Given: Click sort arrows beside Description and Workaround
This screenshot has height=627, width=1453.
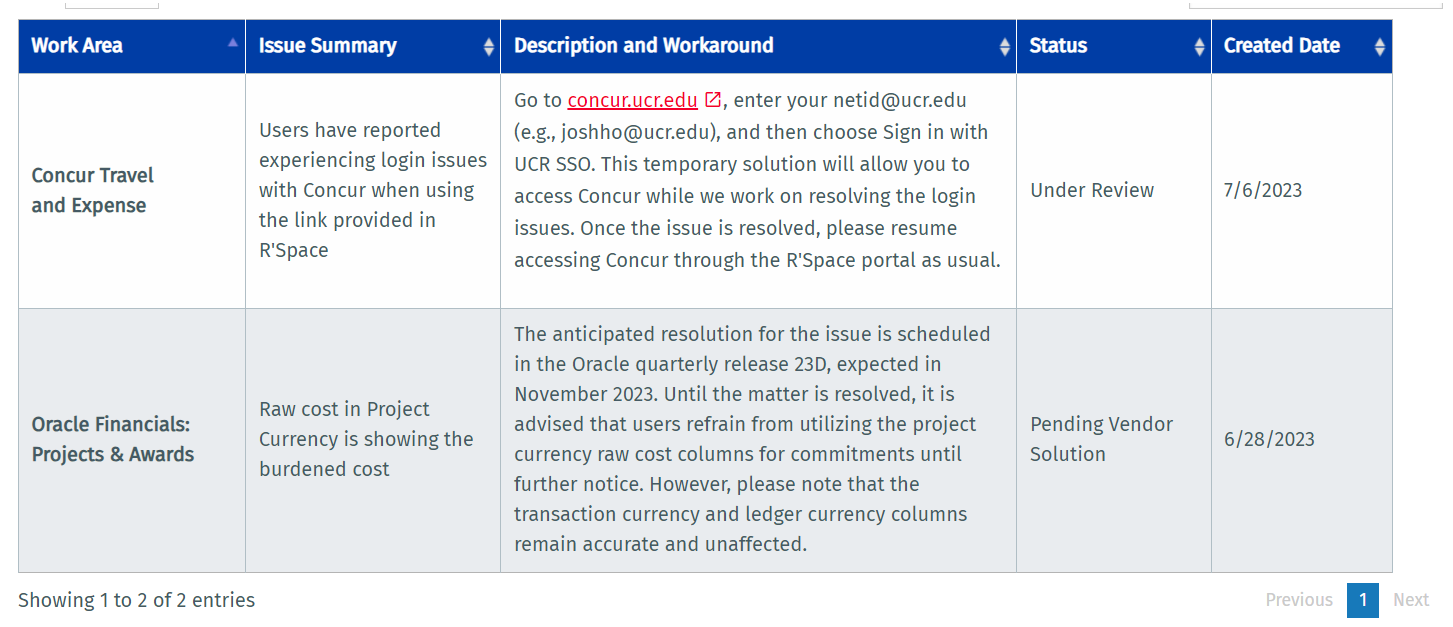Looking at the screenshot, I should pos(1005,46).
